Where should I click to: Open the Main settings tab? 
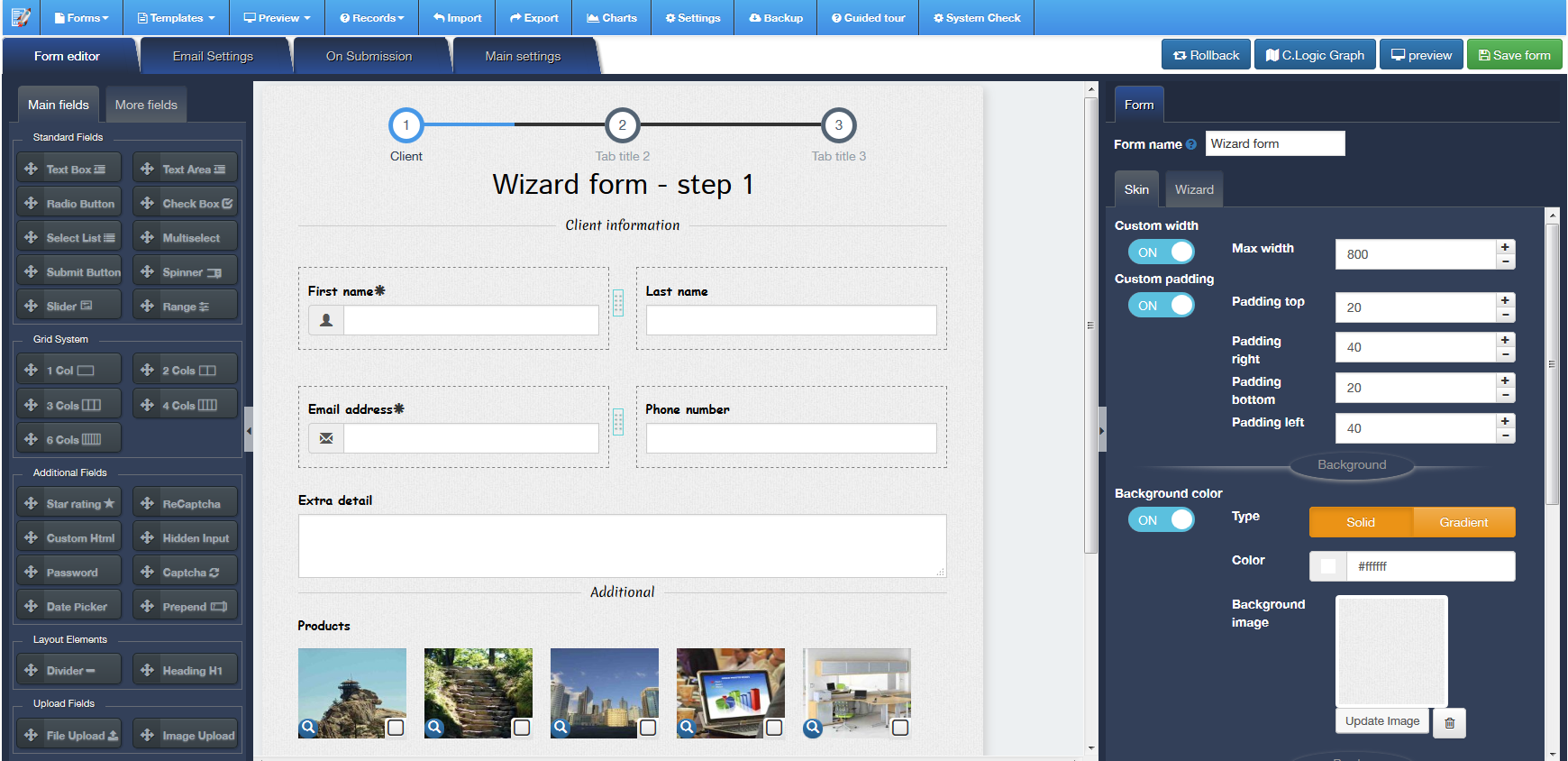pos(523,56)
